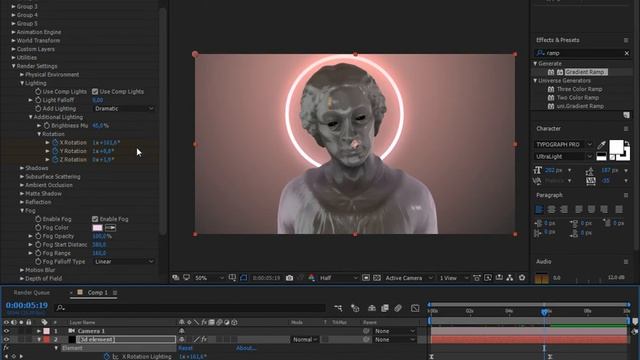Click the Y Rotation stopwatch toggle

pos(55,151)
